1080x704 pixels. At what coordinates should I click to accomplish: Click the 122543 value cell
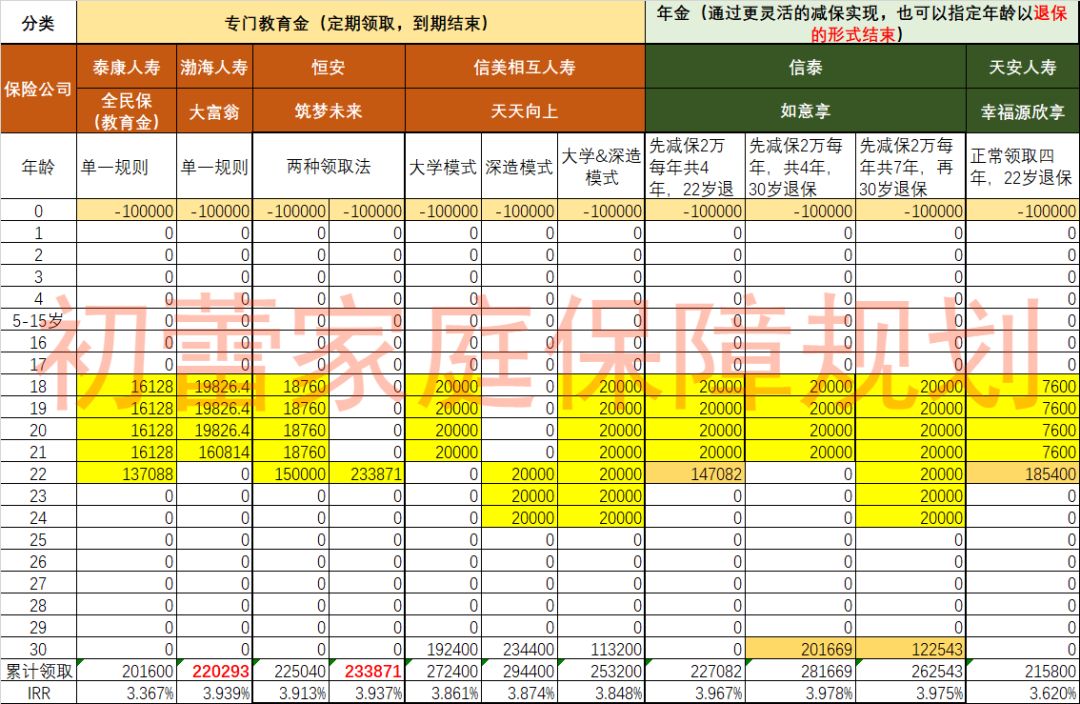[911, 649]
